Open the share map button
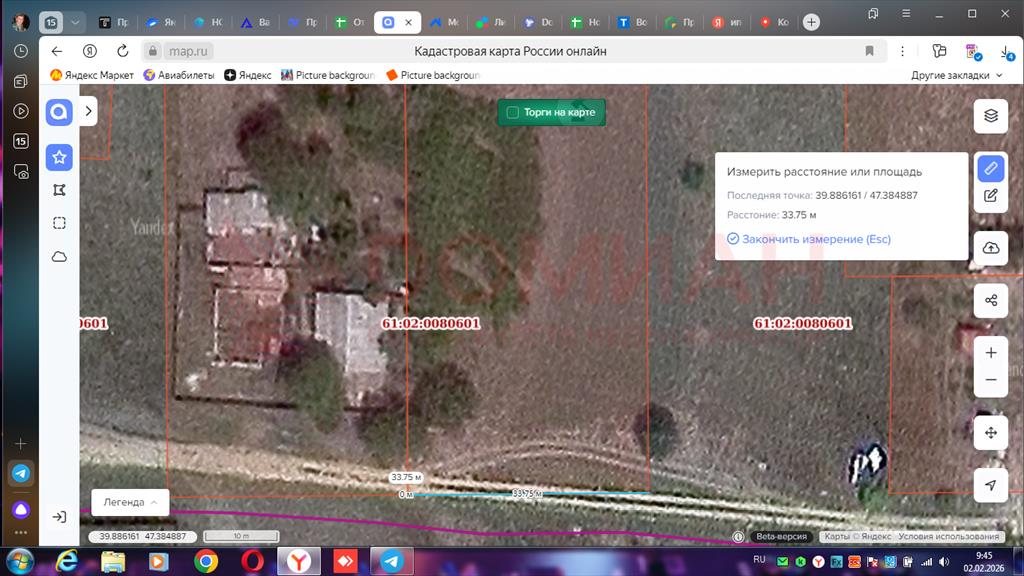 (x=990, y=300)
